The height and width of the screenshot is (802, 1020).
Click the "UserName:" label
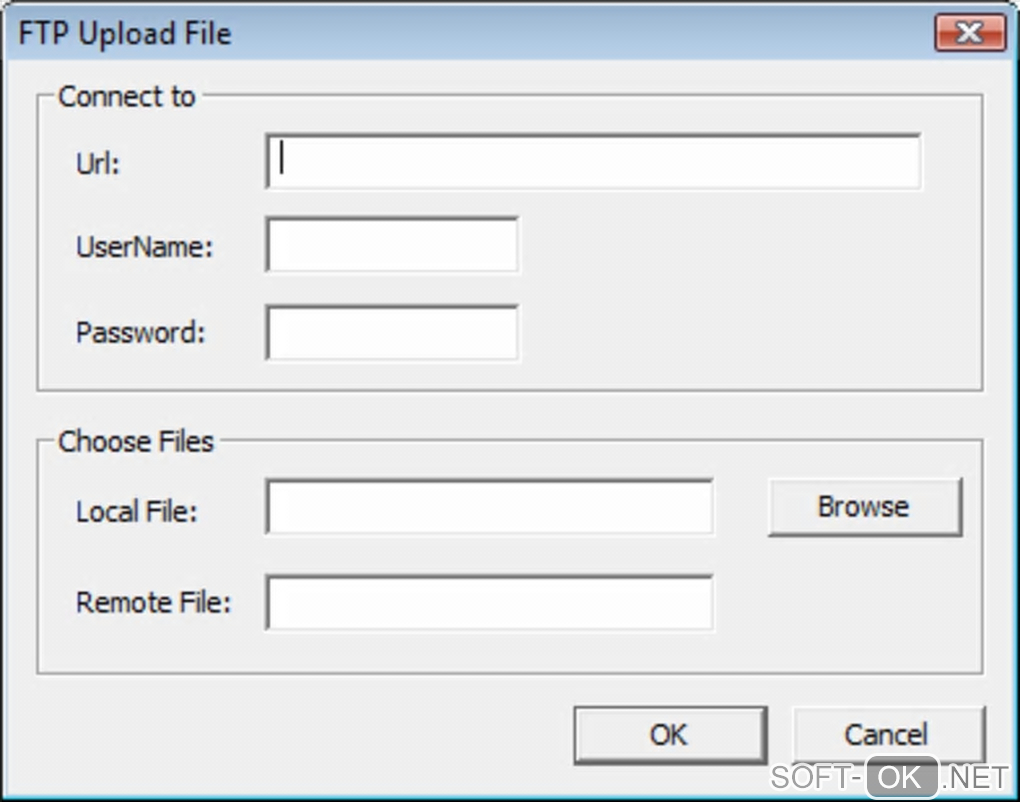coord(144,247)
